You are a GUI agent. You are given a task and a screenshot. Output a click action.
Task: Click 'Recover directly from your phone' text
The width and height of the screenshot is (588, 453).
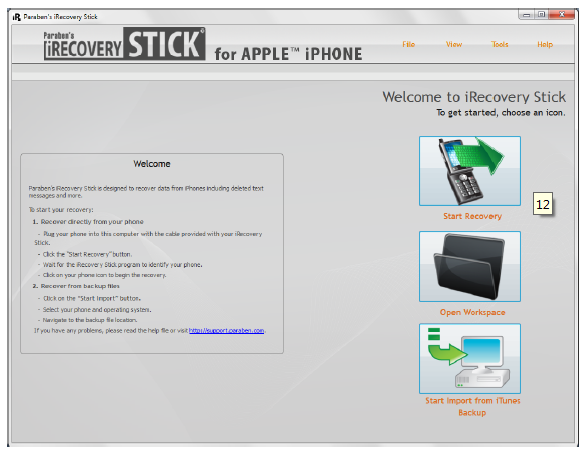pyautogui.click(x=92, y=222)
